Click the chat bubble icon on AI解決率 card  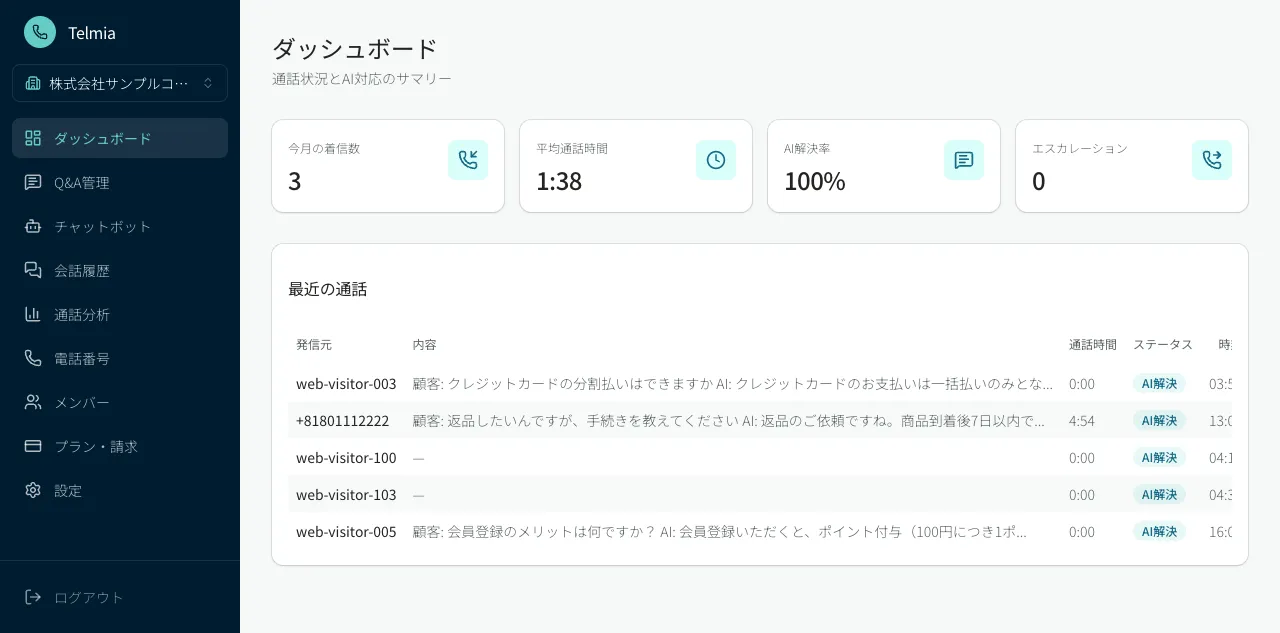click(x=964, y=159)
